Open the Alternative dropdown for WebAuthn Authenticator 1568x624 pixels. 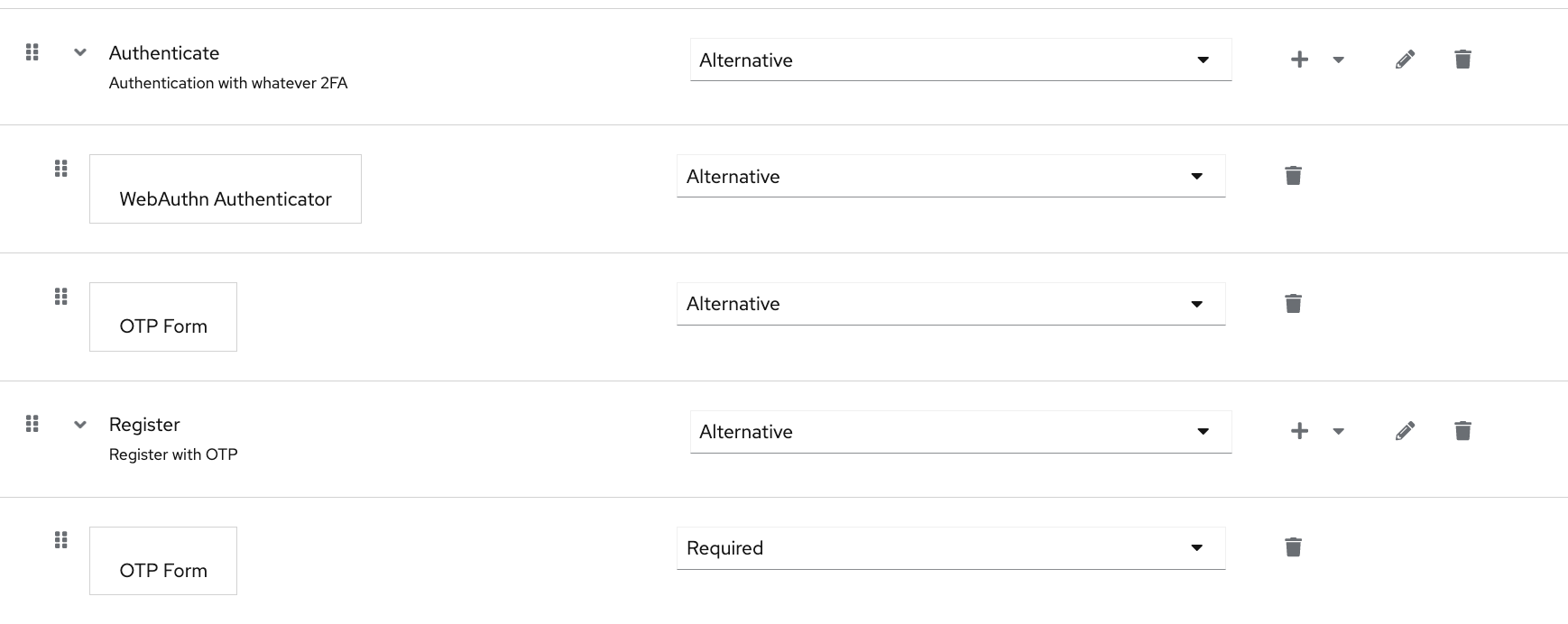tap(950, 176)
